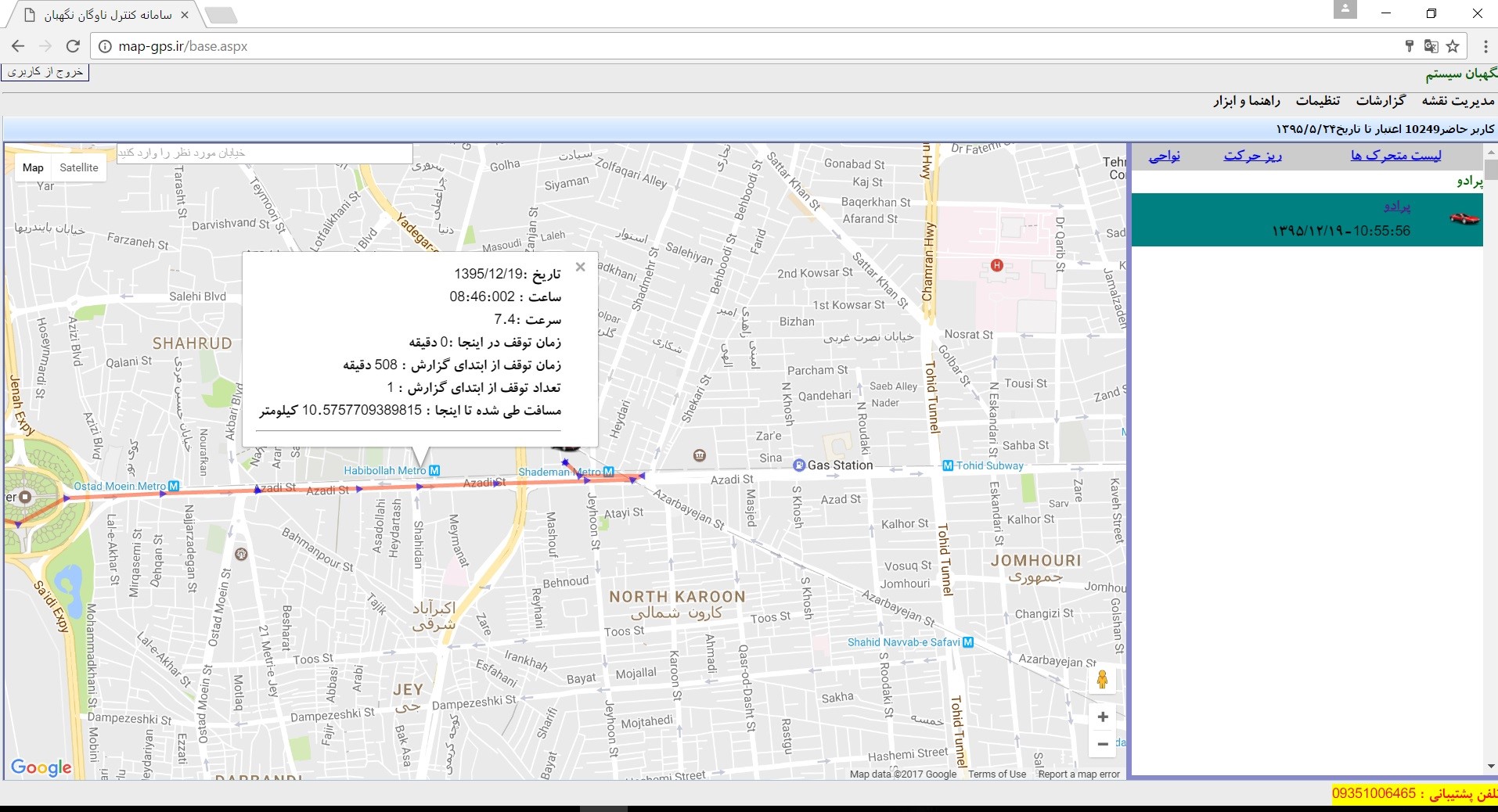Click the Shahid Navvab-e Safavi metro icon
1498x812 pixels.
[968, 642]
